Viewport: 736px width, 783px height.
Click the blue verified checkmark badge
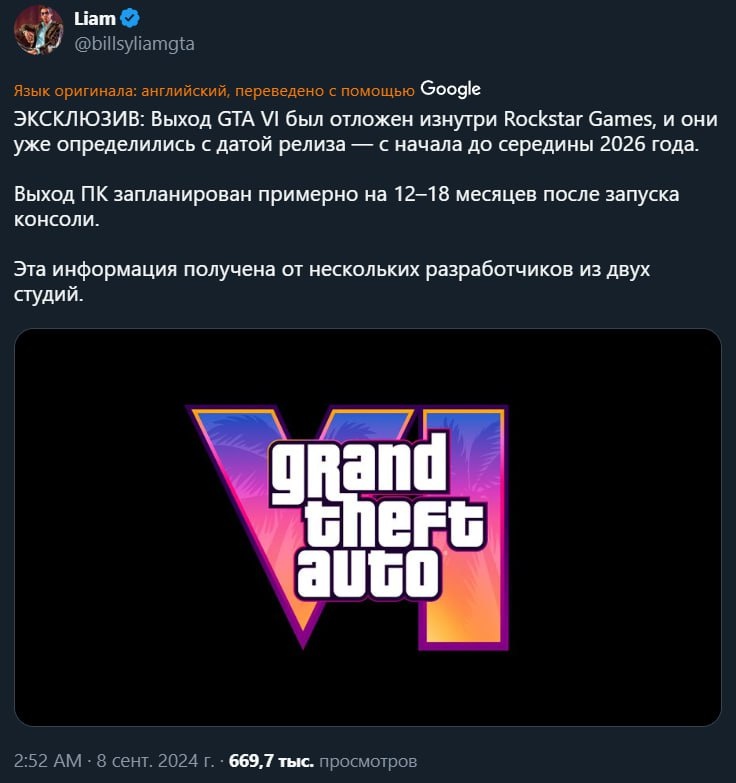click(130, 18)
